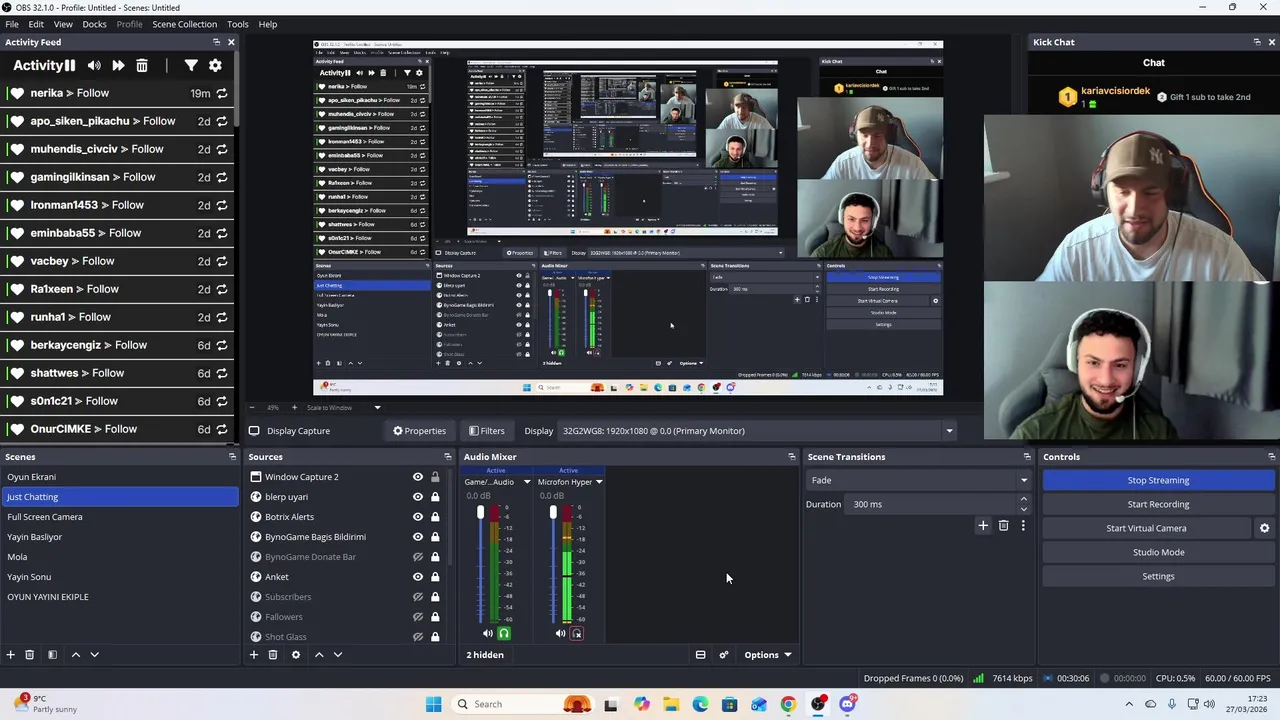Show hidden icons in system tray
The height and width of the screenshot is (720, 1280).
click(1129, 704)
